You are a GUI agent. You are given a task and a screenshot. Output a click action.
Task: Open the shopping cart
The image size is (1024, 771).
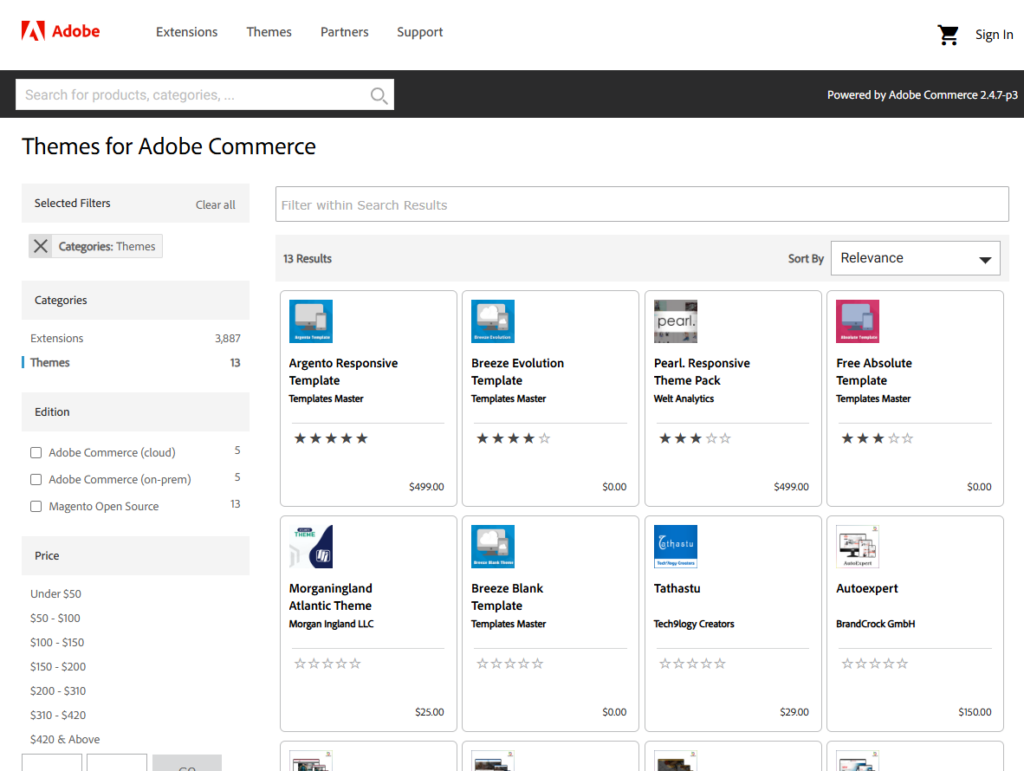(x=948, y=35)
